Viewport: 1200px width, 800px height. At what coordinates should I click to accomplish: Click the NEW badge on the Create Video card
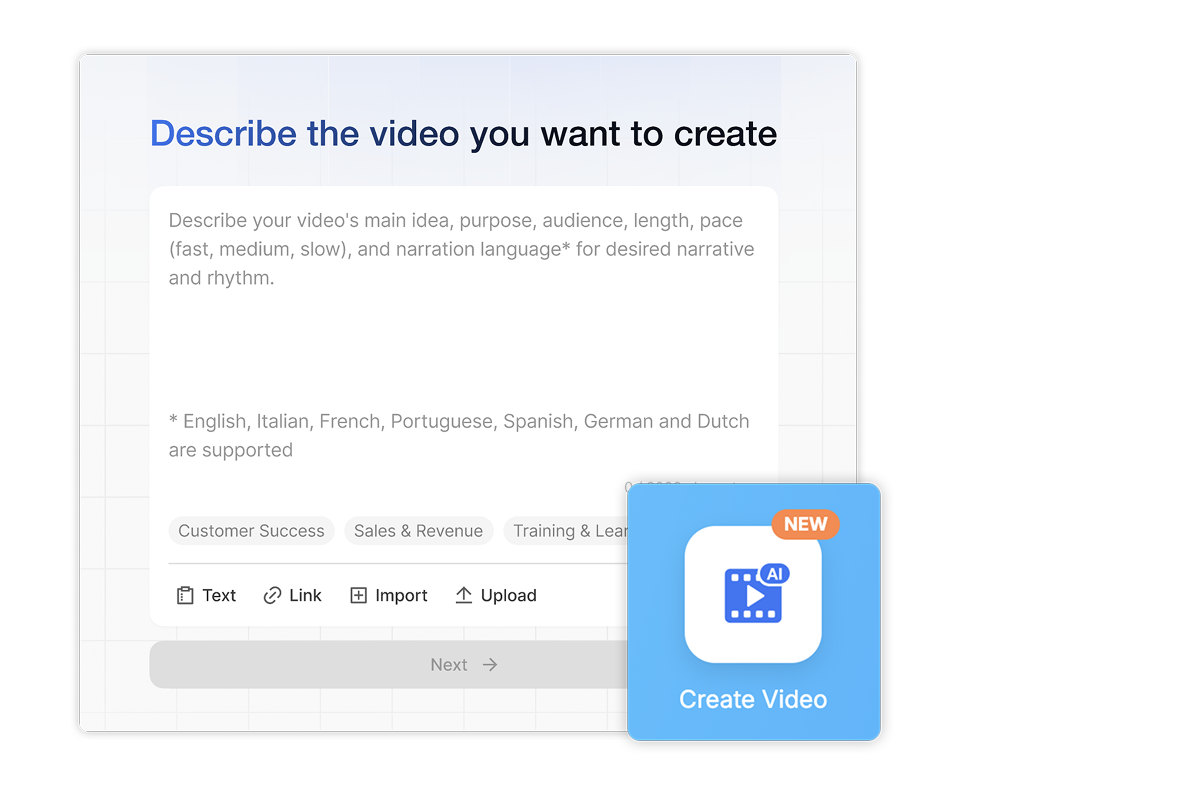pyautogui.click(x=806, y=524)
